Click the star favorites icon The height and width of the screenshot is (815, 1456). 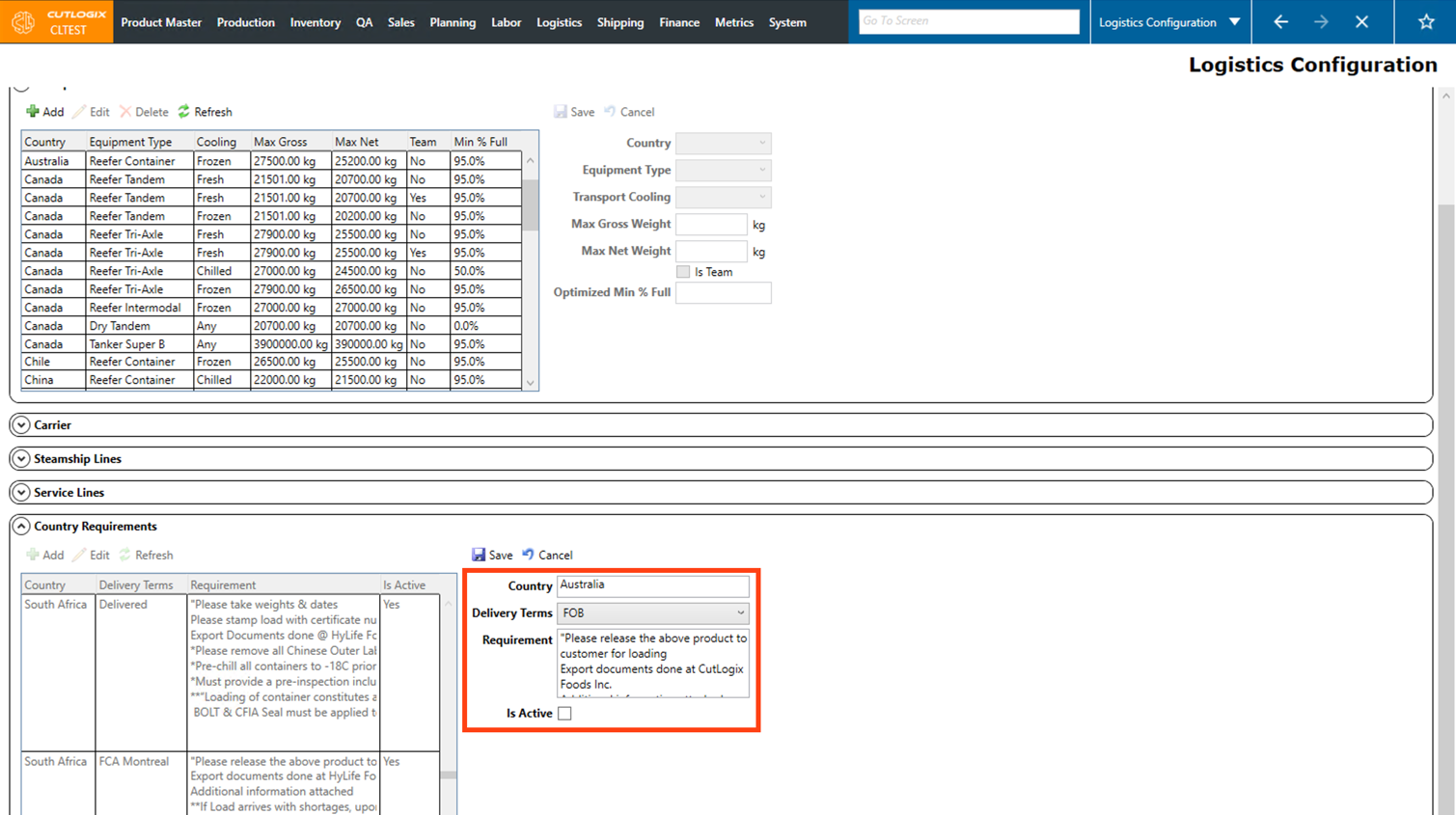tap(1425, 22)
